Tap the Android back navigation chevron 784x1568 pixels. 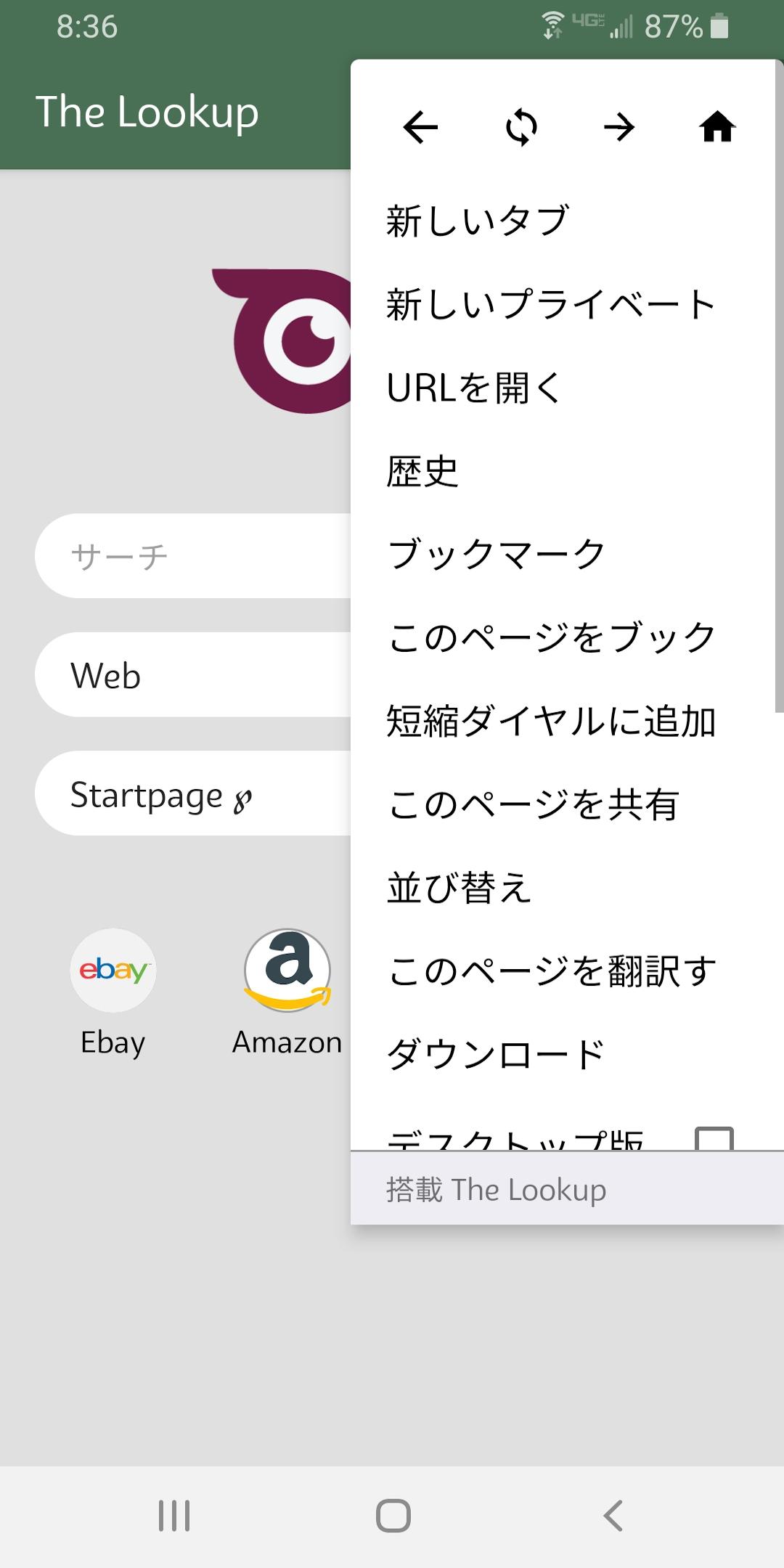(x=613, y=1516)
